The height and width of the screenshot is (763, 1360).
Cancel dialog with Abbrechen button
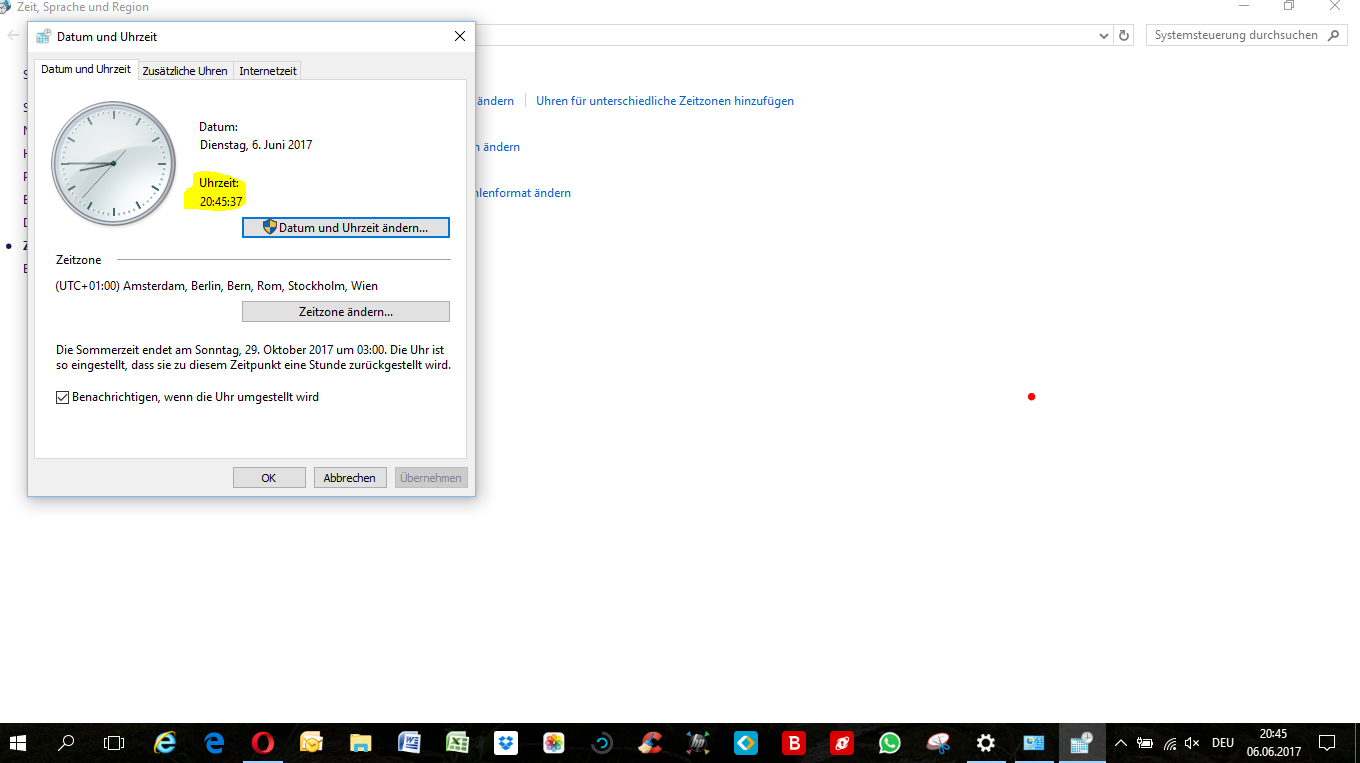(x=350, y=478)
